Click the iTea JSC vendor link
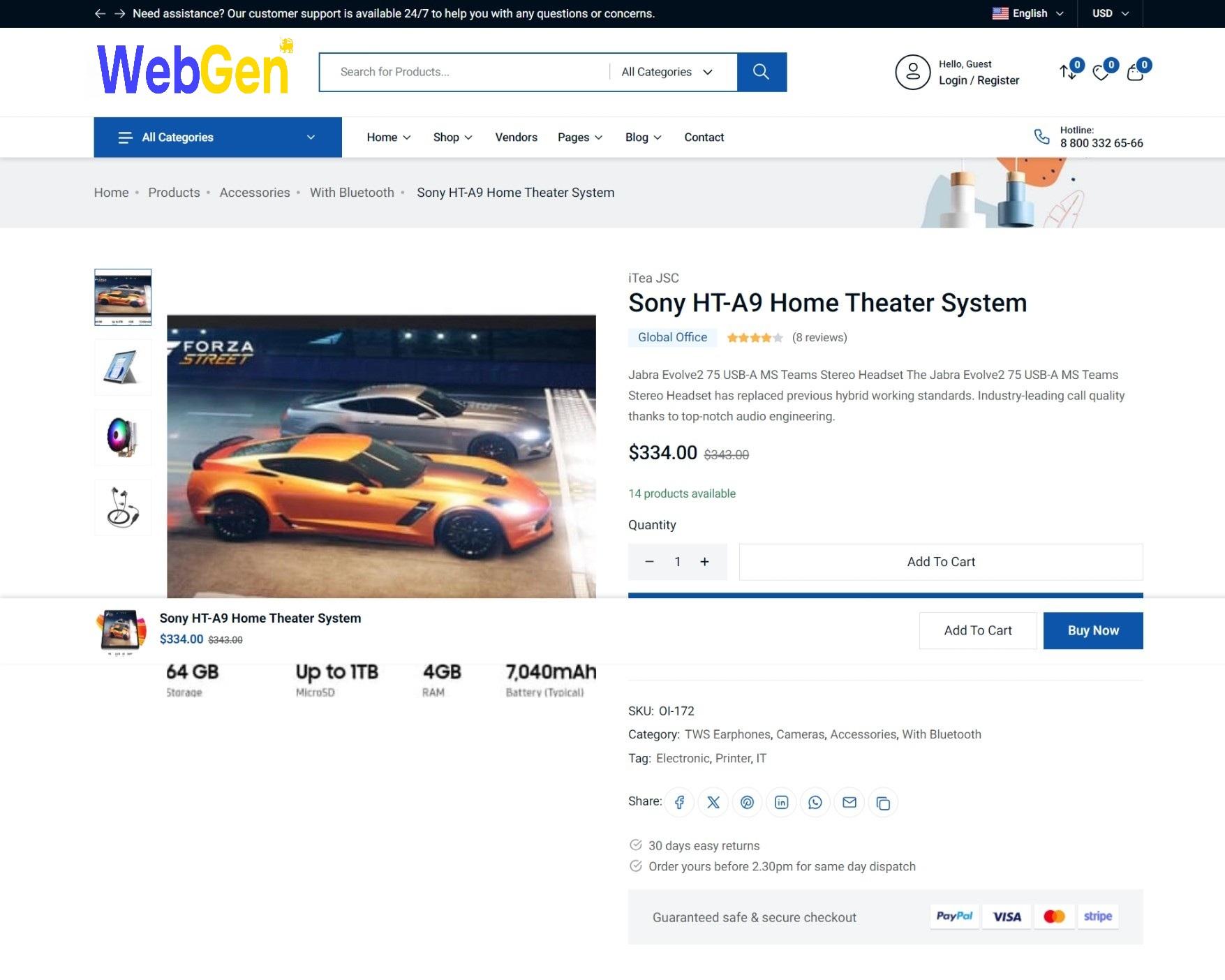Image resolution: width=1225 pixels, height=980 pixels. [653, 278]
